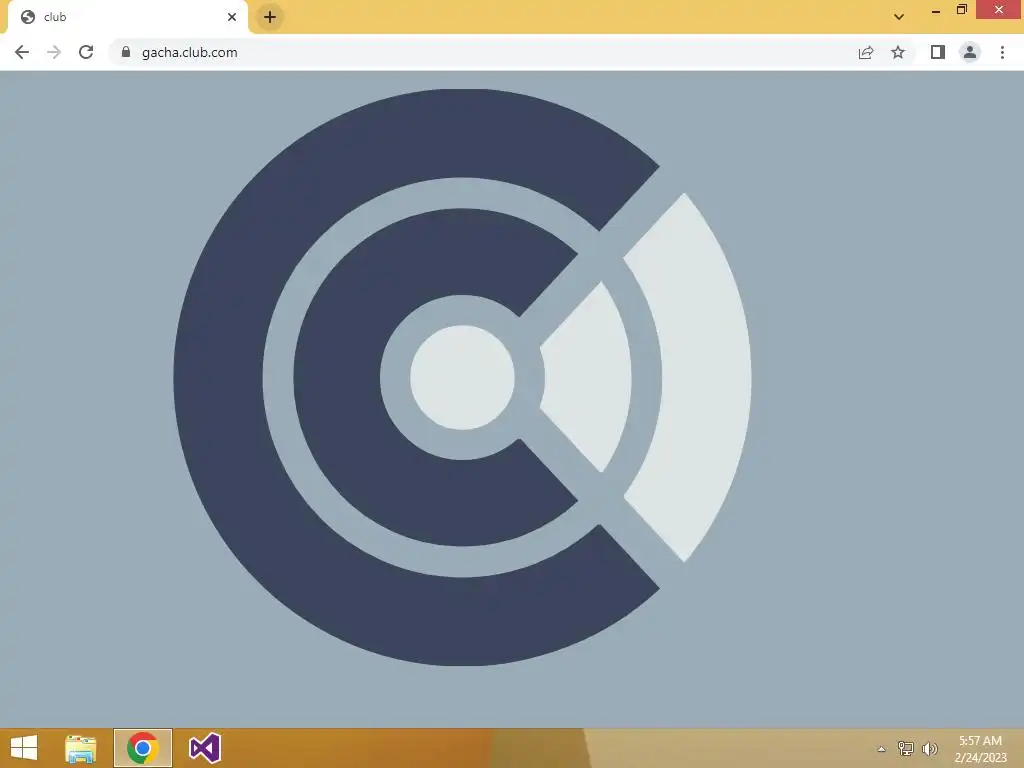Click the forward navigation arrow
1024x768 pixels.
tap(54, 52)
